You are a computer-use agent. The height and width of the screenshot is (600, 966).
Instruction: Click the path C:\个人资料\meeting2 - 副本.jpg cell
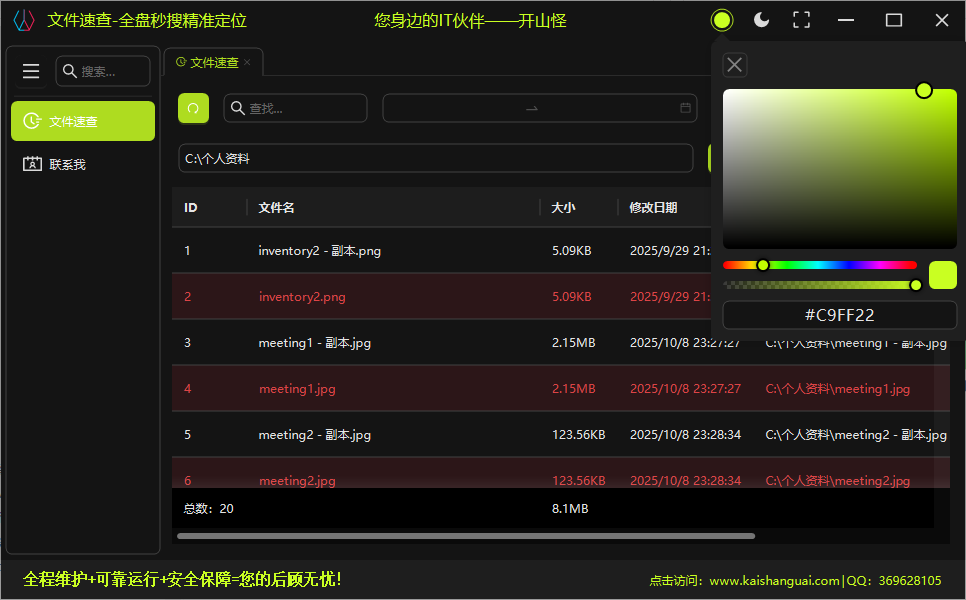point(856,434)
